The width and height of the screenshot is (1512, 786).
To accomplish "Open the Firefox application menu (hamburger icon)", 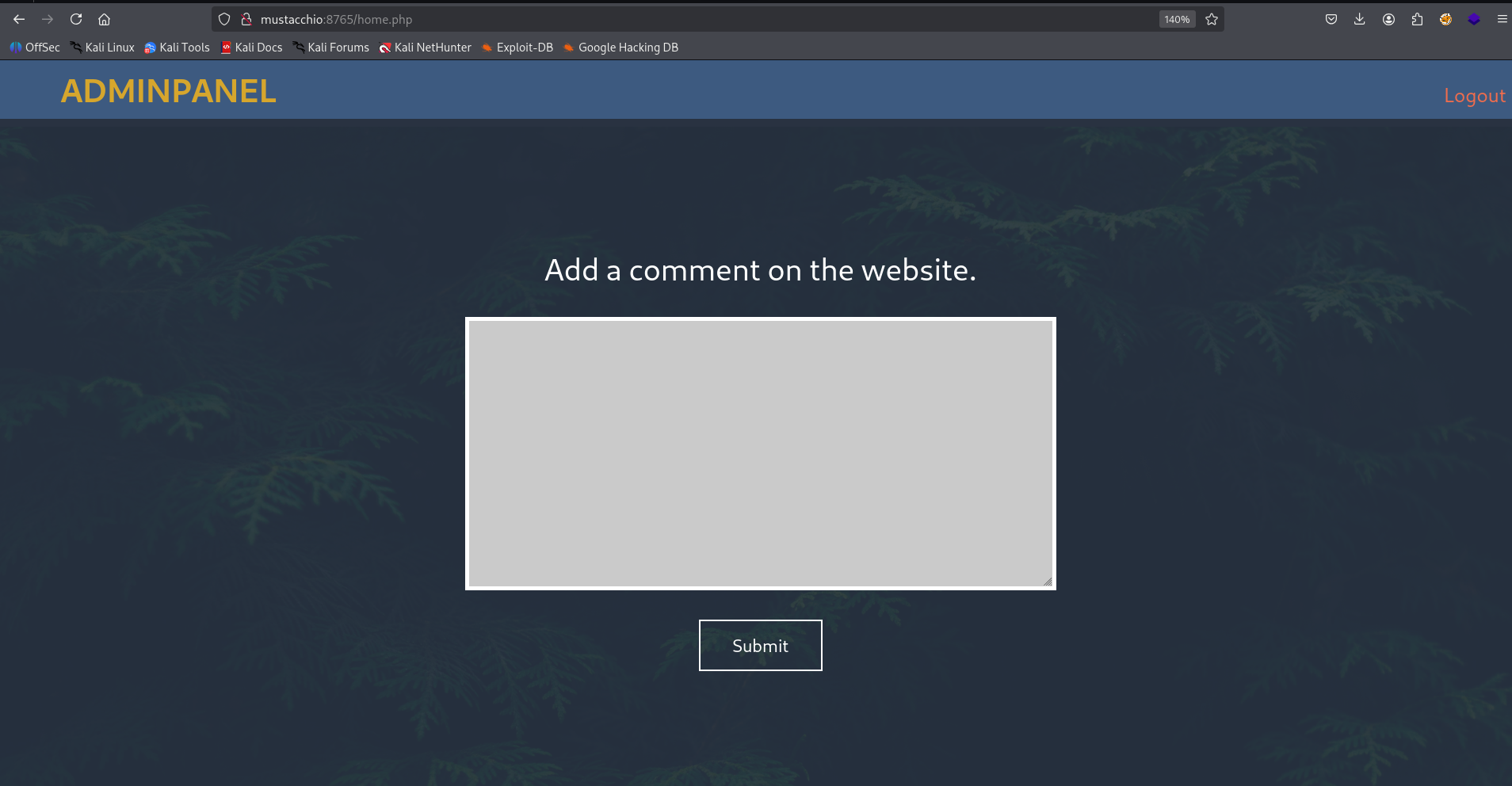I will 1501,19.
